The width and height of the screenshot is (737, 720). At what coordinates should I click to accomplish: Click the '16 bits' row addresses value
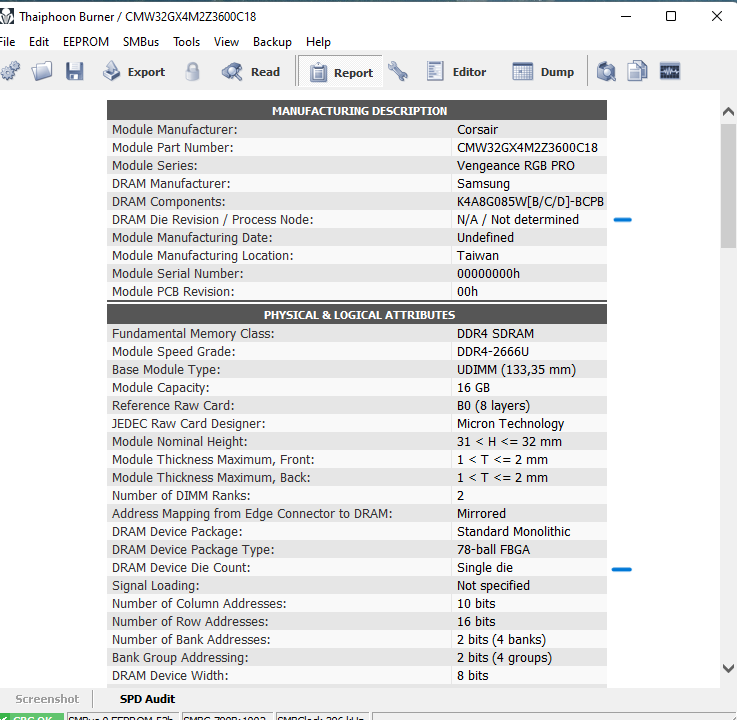click(476, 622)
